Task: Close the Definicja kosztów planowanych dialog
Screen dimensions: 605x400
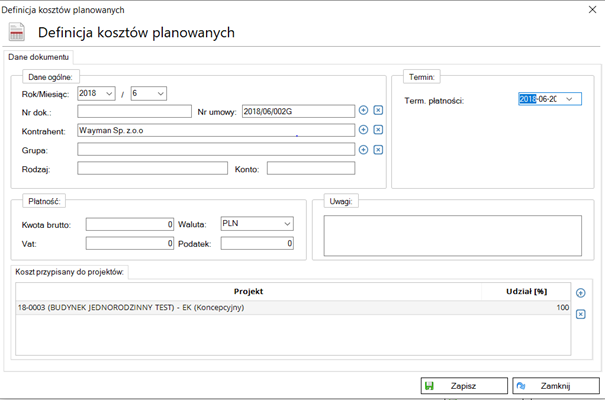Action: (593, 10)
